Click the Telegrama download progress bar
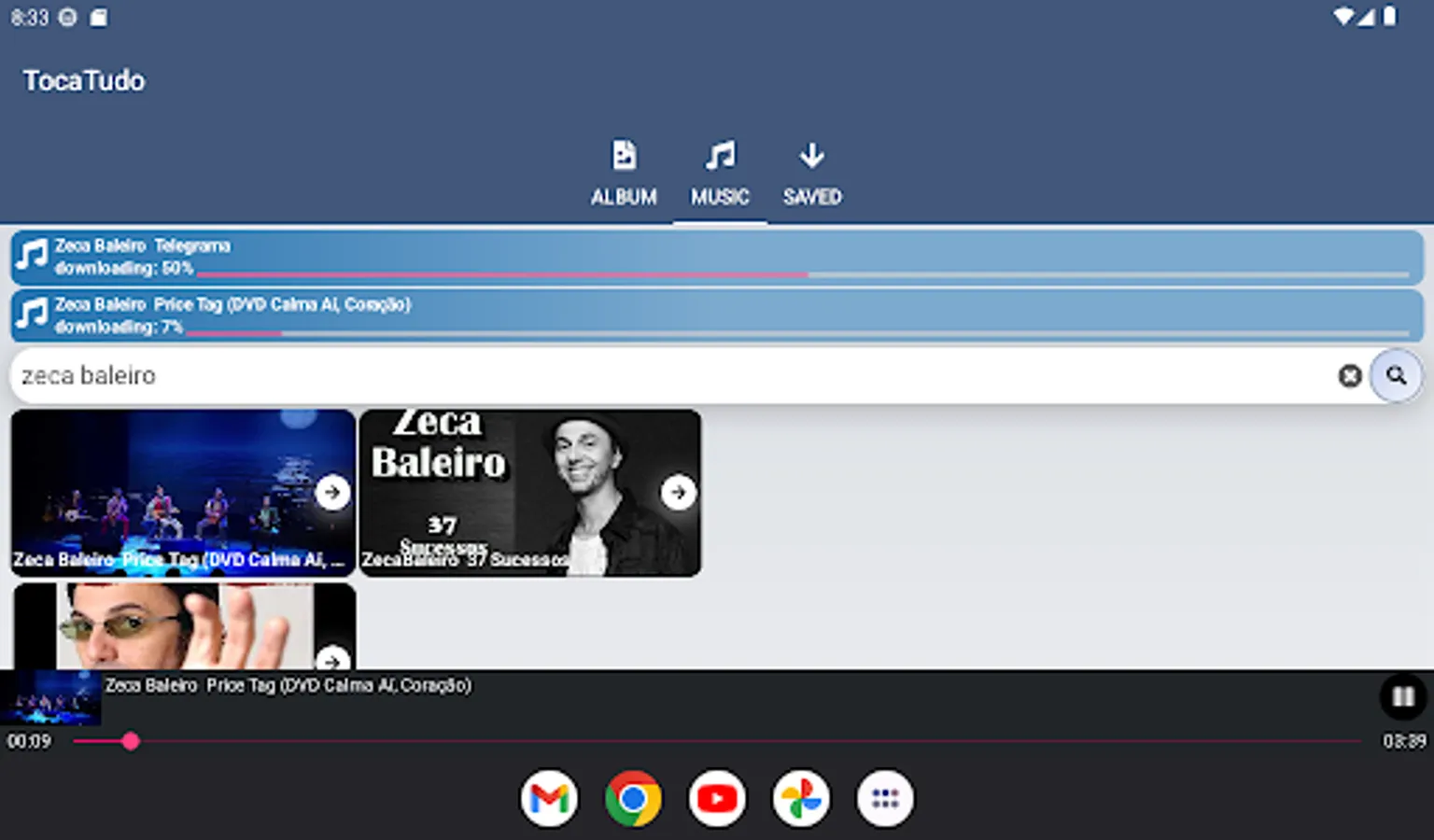Image resolution: width=1434 pixels, height=840 pixels. pyautogui.click(x=803, y=275)
